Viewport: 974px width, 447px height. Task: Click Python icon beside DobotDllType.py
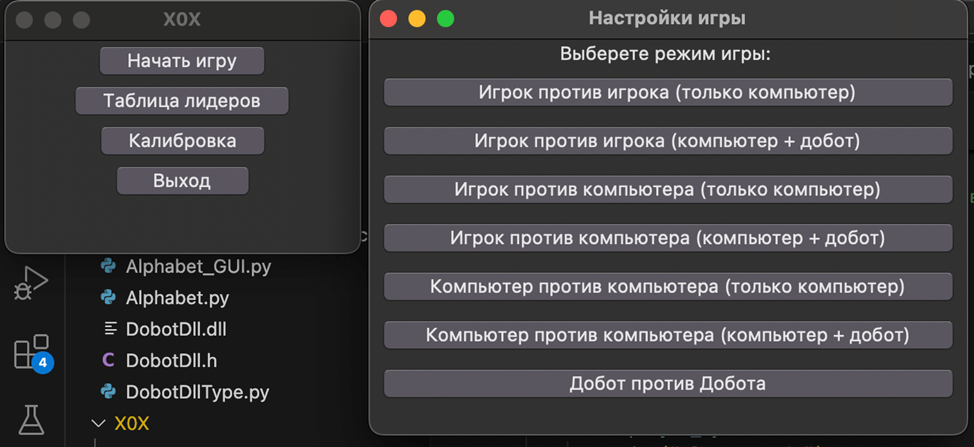coord(109,391)
